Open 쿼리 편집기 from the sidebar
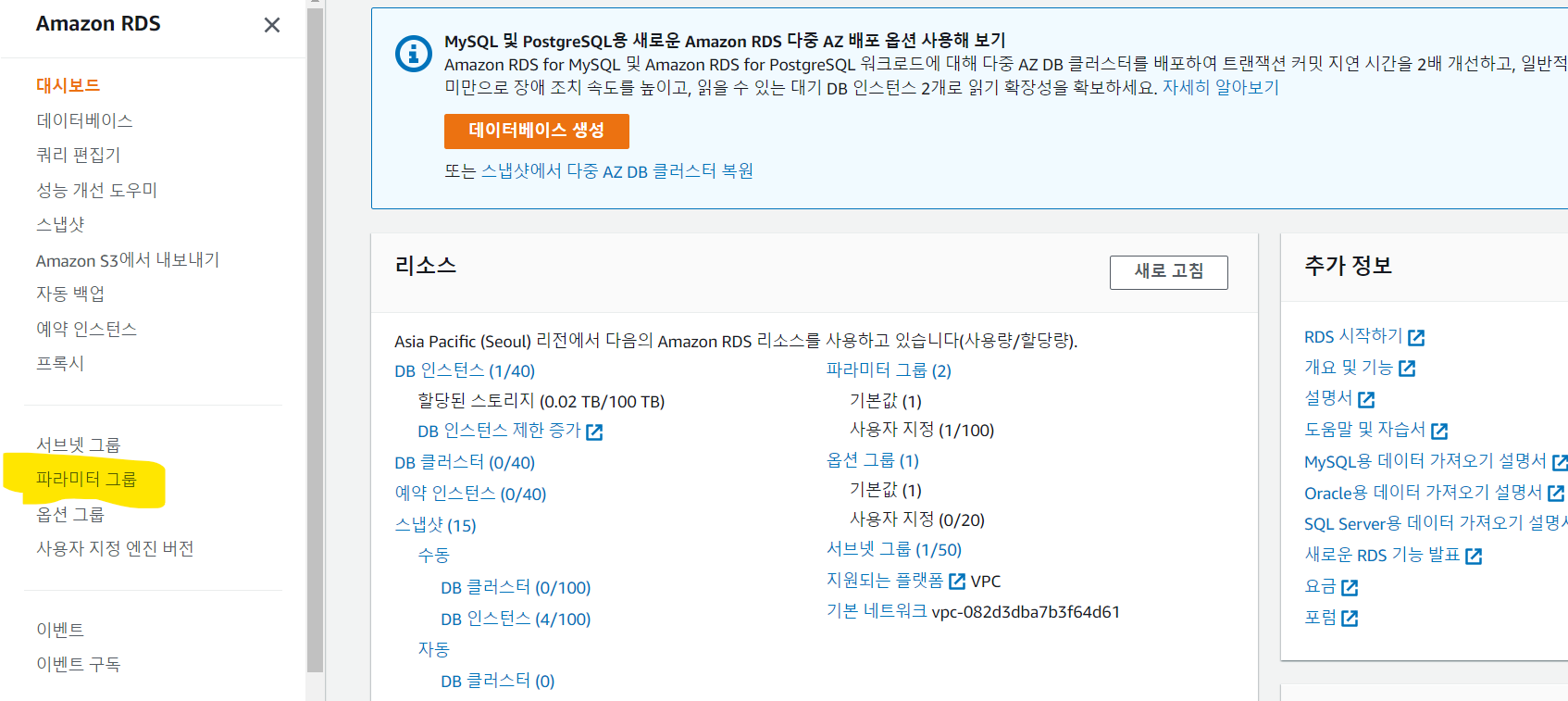The height and width of the screenshot is (701, 1568). coord(79,155)
